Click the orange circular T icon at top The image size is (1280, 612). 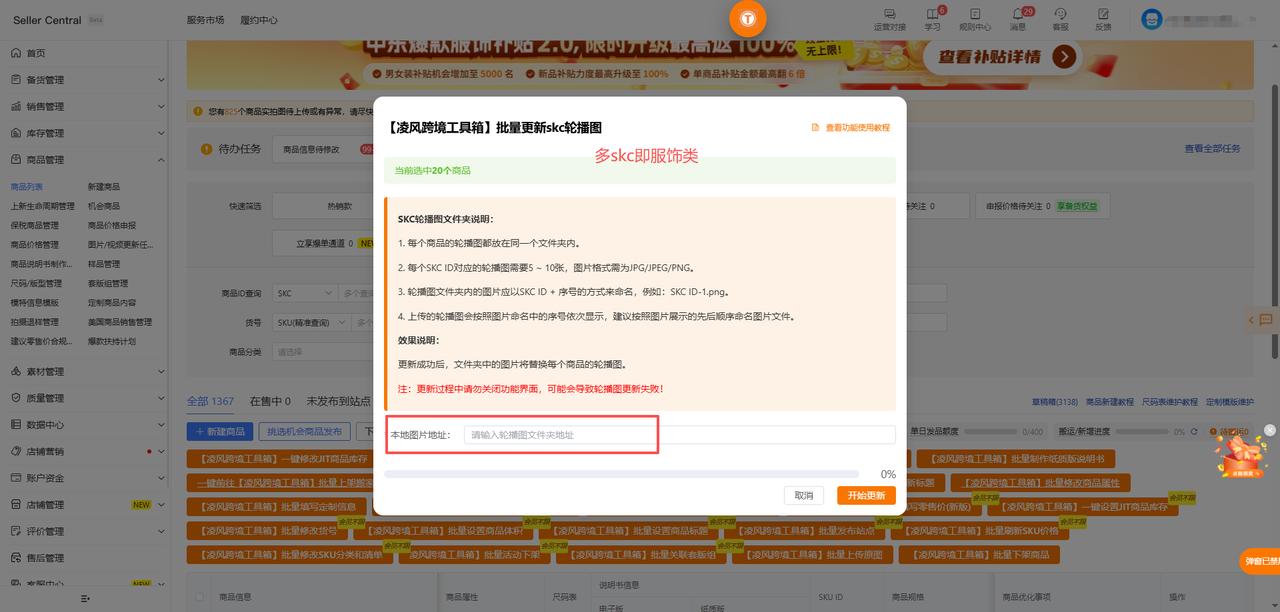point(748,18)
